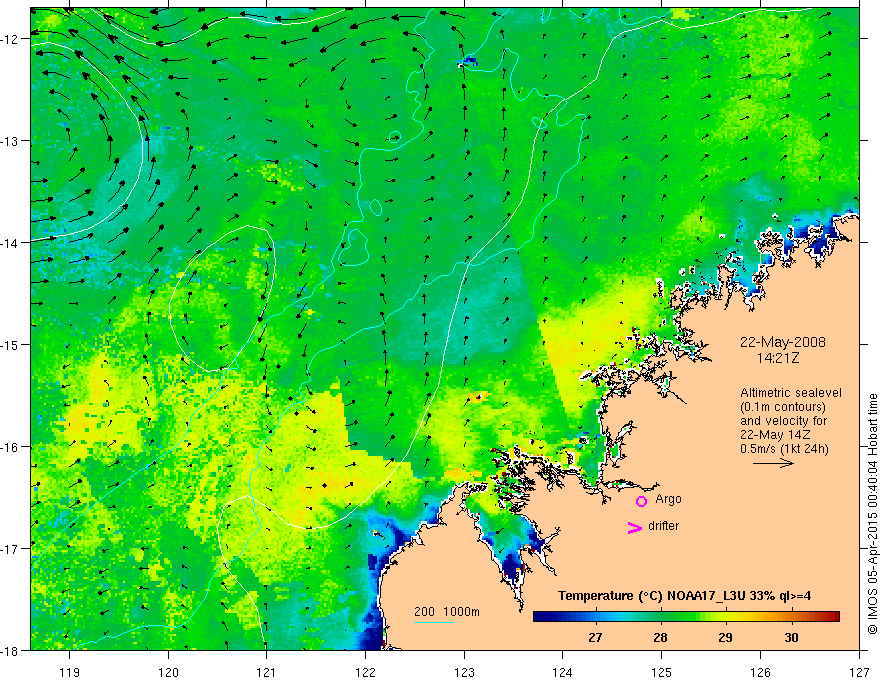Click the '0.5m/s (1kt 24h)' text
The image size is (880, 680).
point(784,449)
